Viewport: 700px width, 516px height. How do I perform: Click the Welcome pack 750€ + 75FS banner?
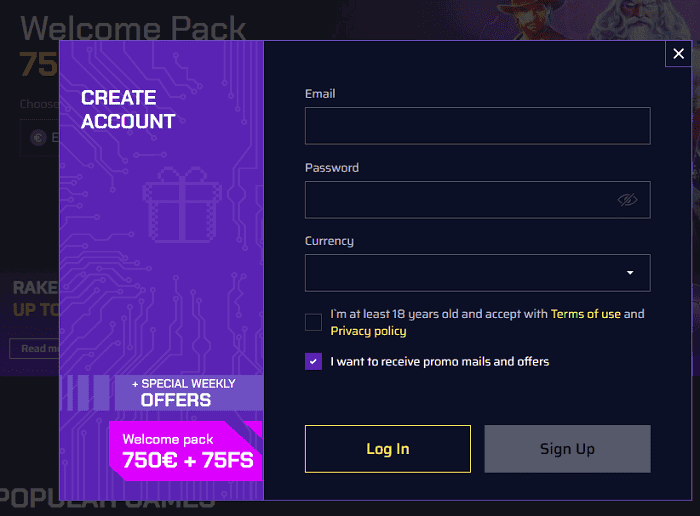pos(187,452)
